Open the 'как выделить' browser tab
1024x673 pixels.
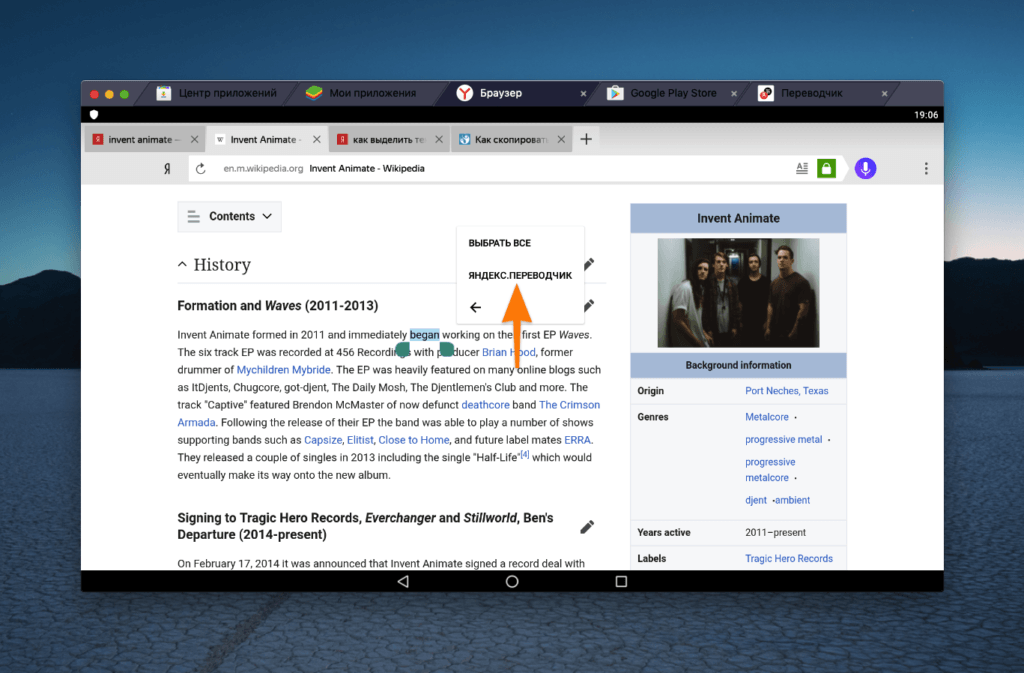pos(382,140)
